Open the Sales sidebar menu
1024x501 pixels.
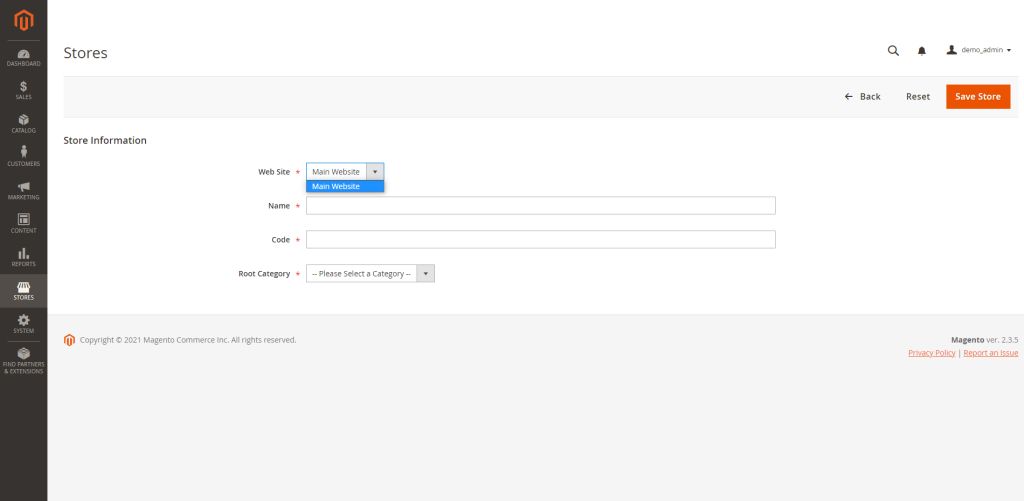coord(24,91)
